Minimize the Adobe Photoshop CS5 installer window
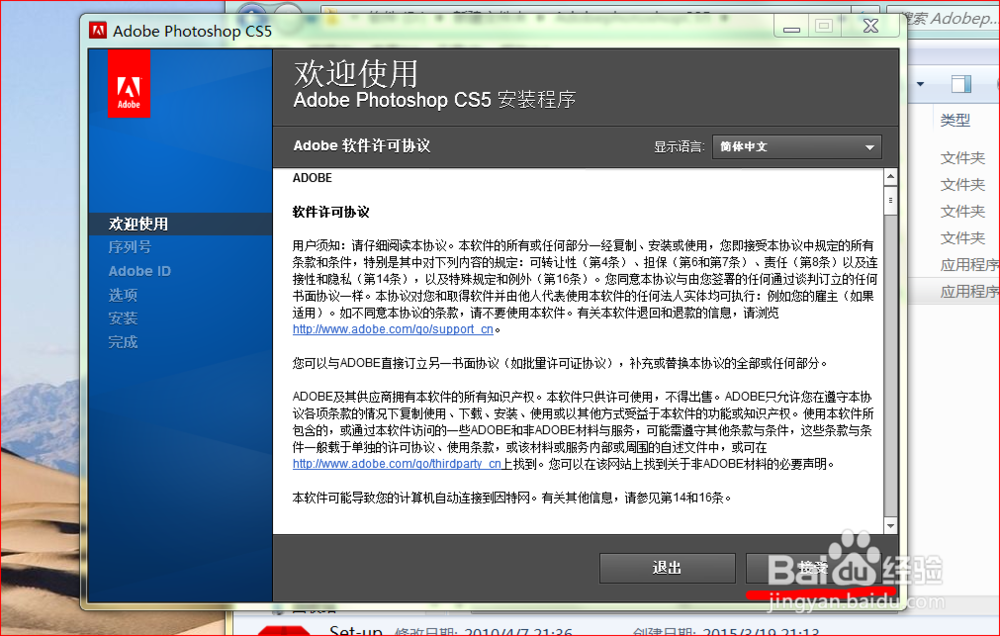Image resolution: width=1000 pixels, height=636 pixels. (791, 27)
